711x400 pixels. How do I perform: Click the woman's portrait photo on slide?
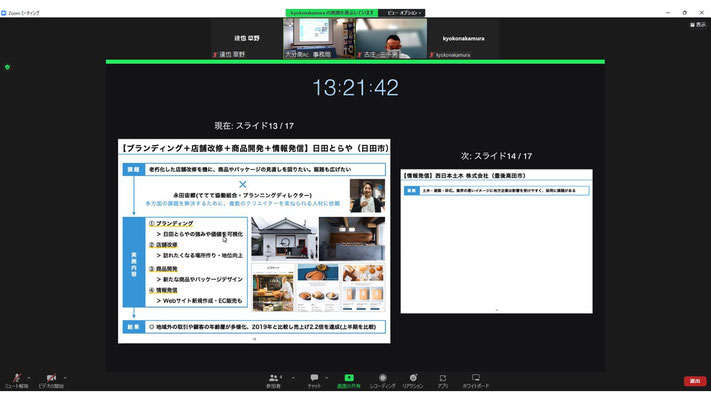pyautogui.click(x=367, y=195)
